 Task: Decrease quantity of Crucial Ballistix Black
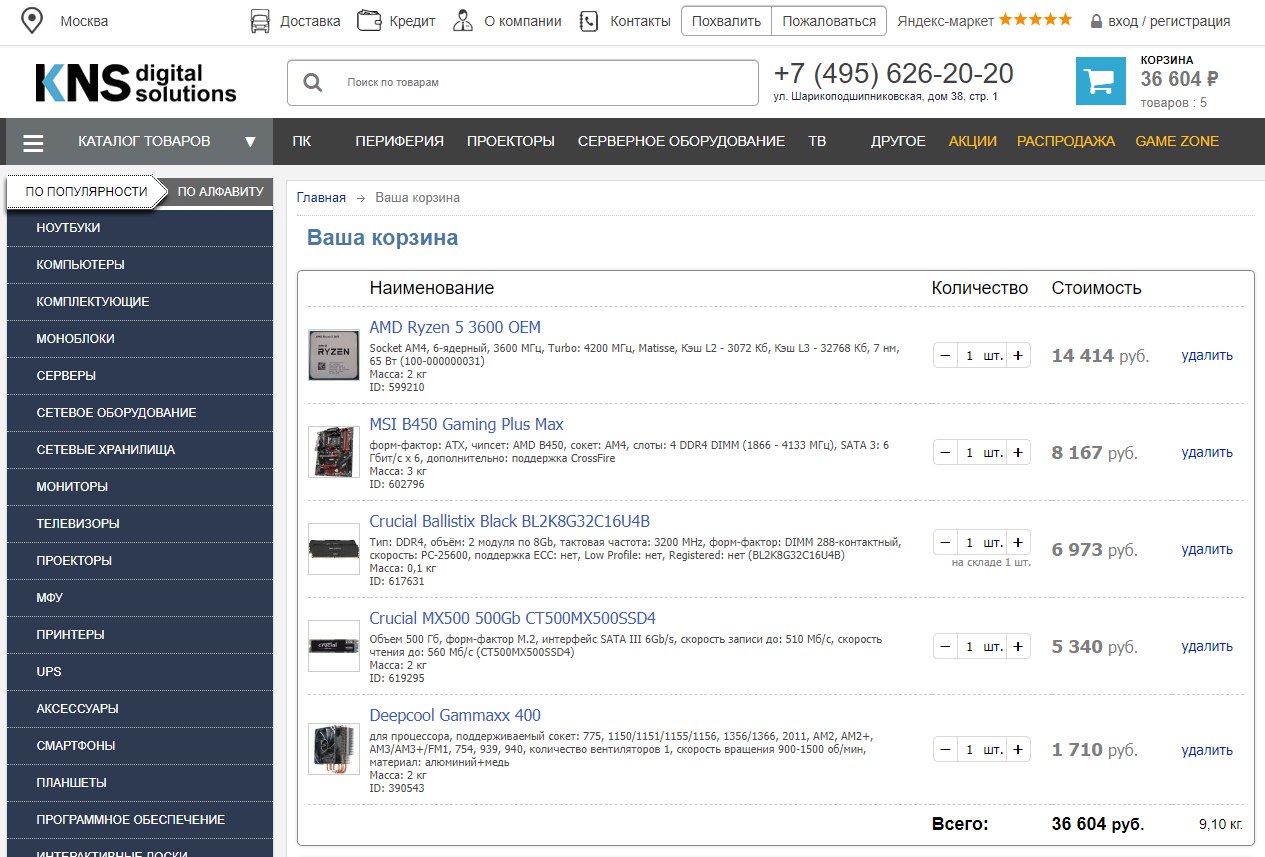click(945, 542)
